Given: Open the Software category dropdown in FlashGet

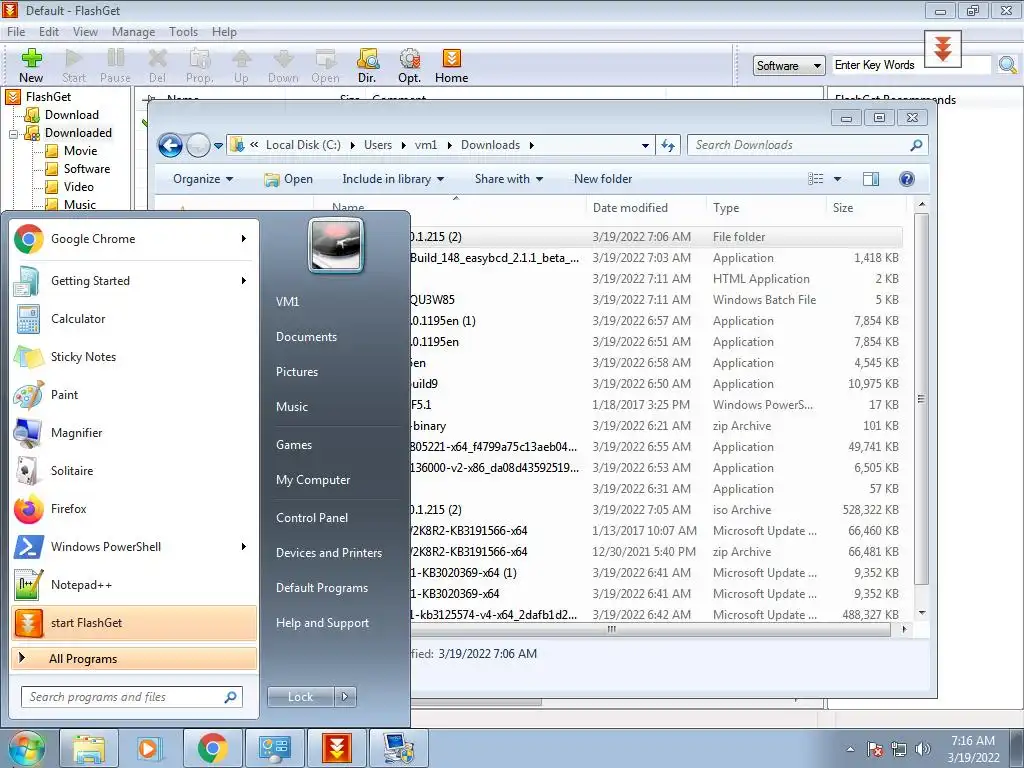Looking at the screenshot, I should (789, 65).
